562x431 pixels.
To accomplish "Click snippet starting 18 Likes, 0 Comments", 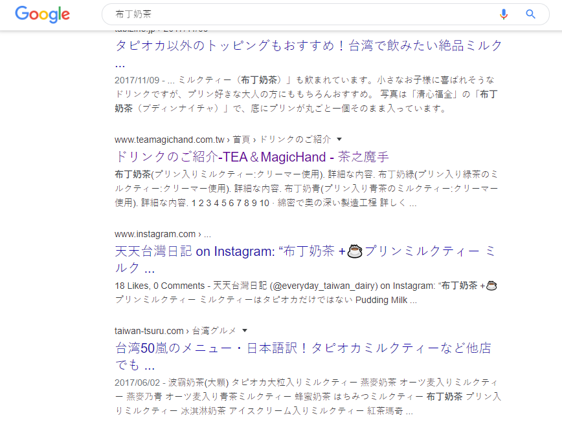I will [x=306, y=293].
